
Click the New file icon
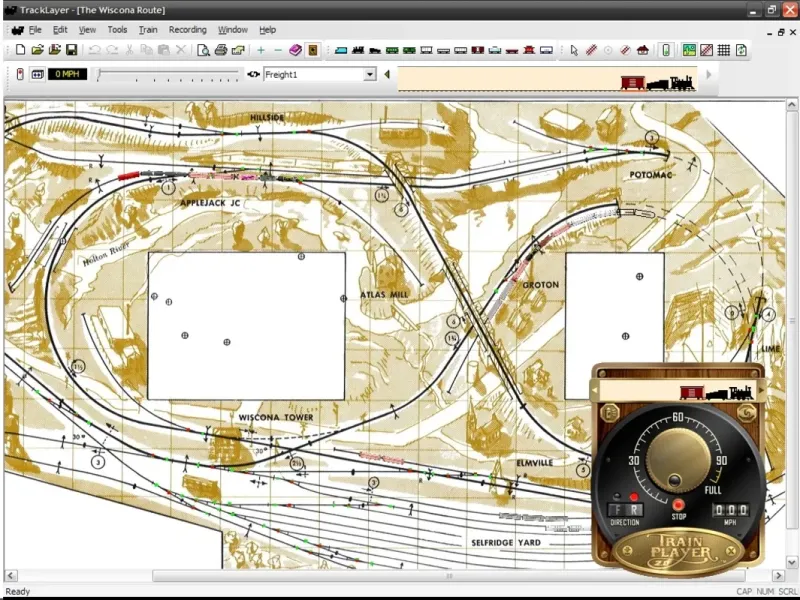[x=20, y=49]
